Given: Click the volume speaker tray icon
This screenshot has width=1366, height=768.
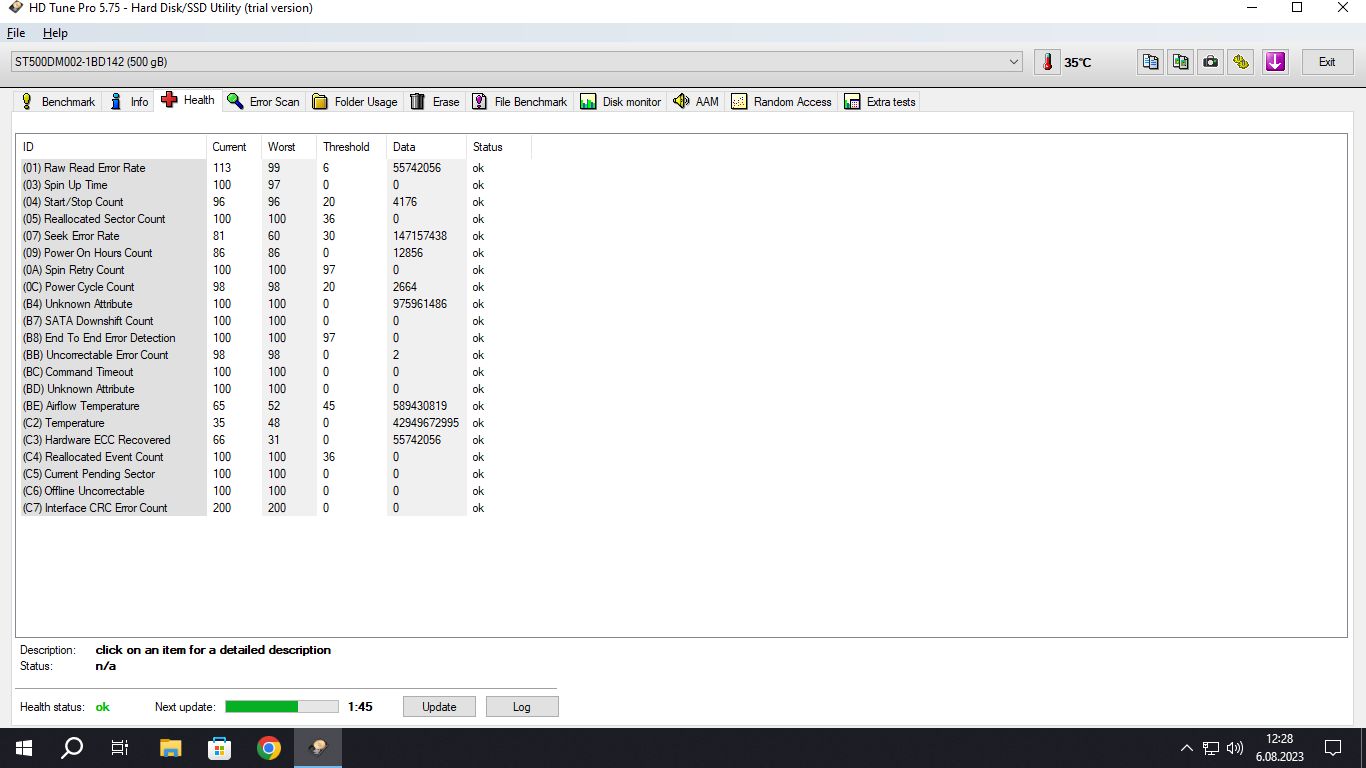Looking at the screenshot, I should coord(1235,748).
